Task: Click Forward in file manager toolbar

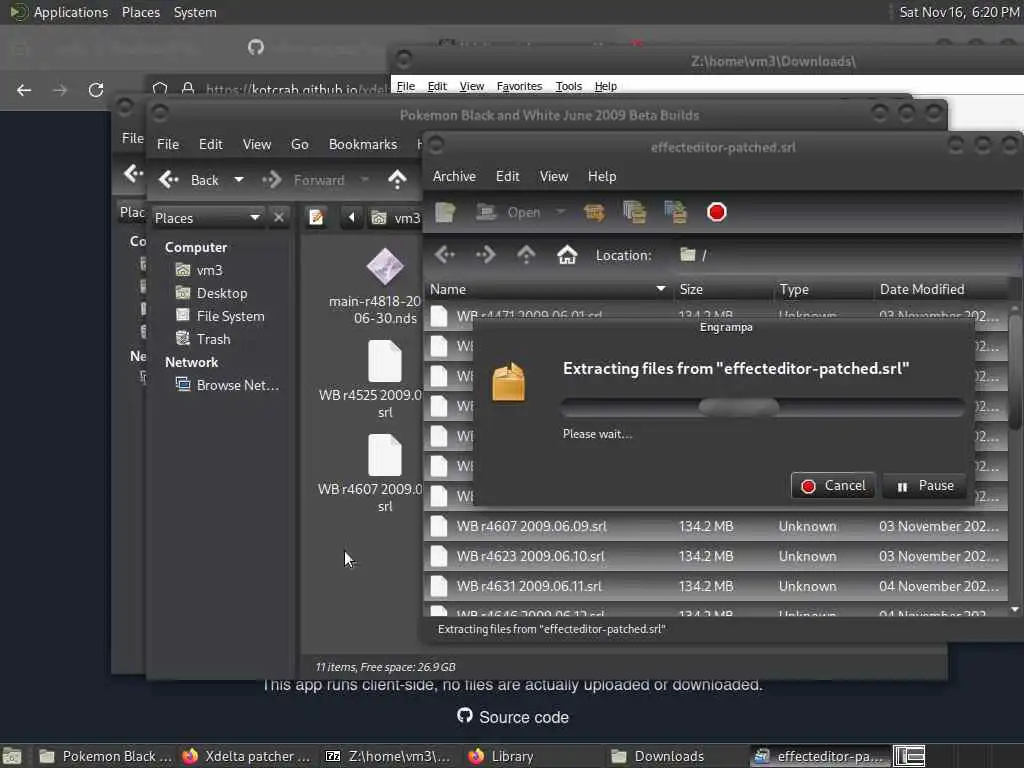Action: (x=304, y=180)
